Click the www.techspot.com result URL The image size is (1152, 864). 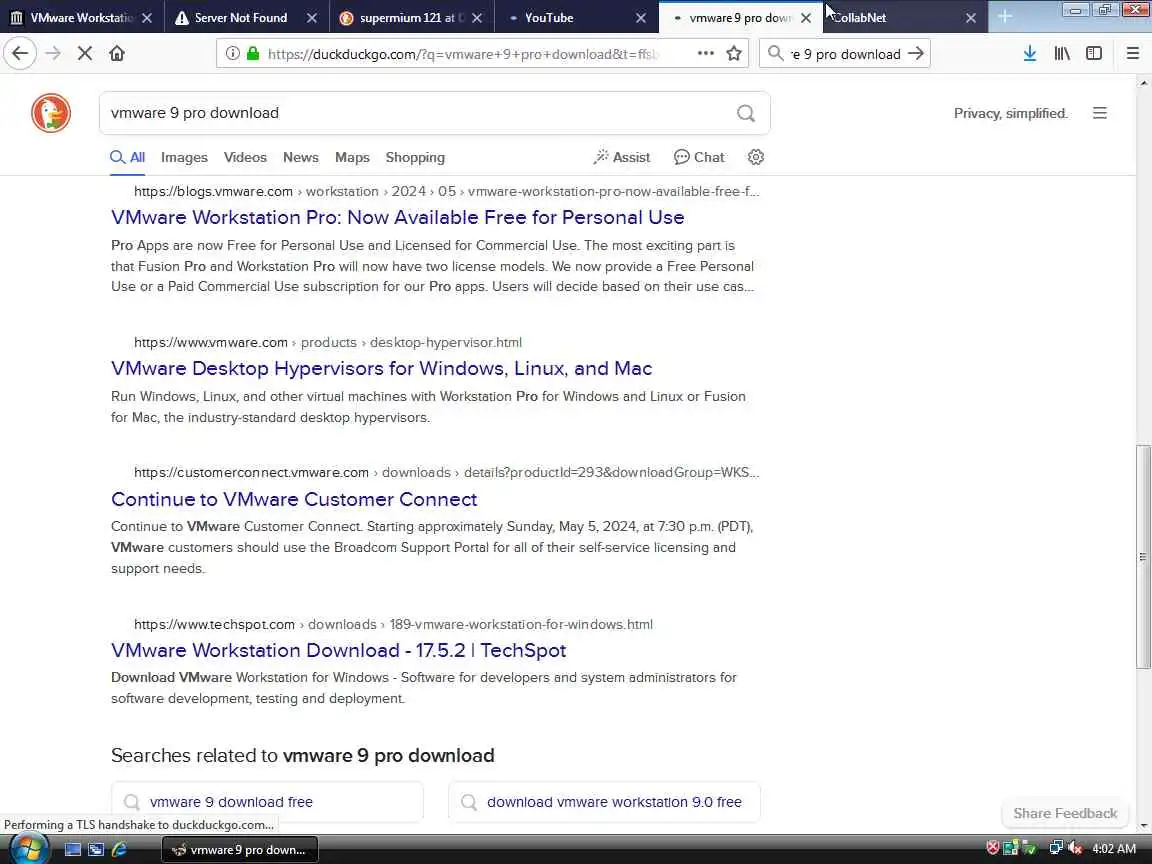[393, 624]
